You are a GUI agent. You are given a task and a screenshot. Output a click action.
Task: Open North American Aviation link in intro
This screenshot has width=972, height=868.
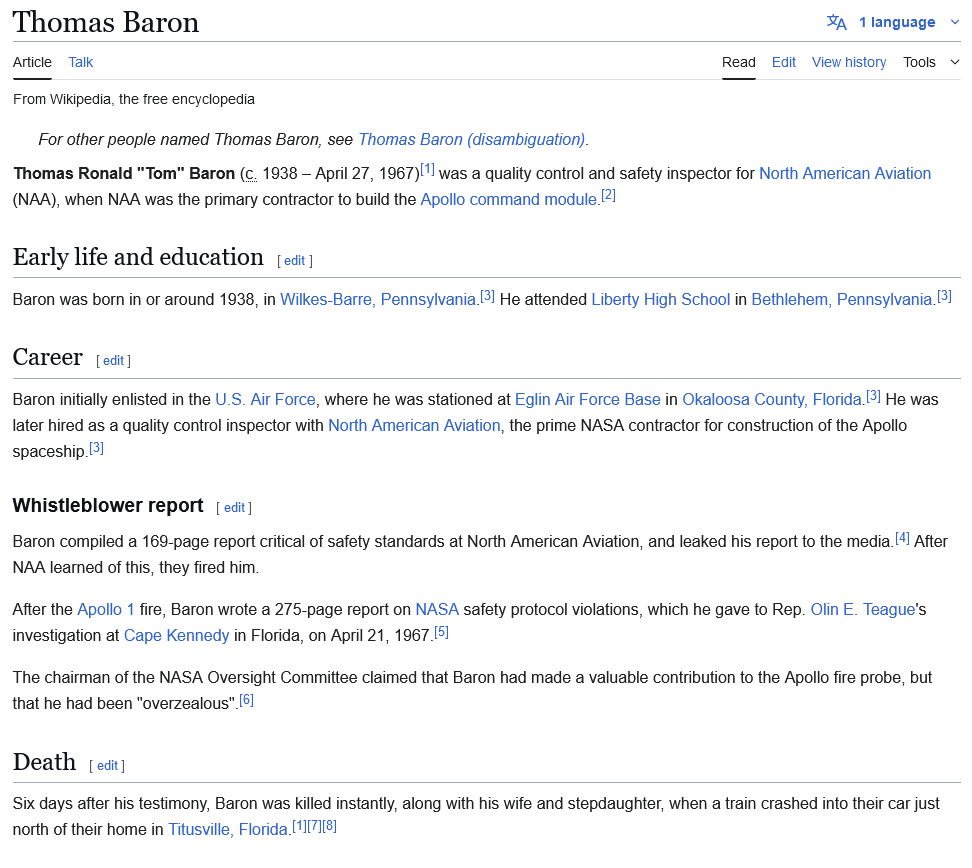click(845, 174)
